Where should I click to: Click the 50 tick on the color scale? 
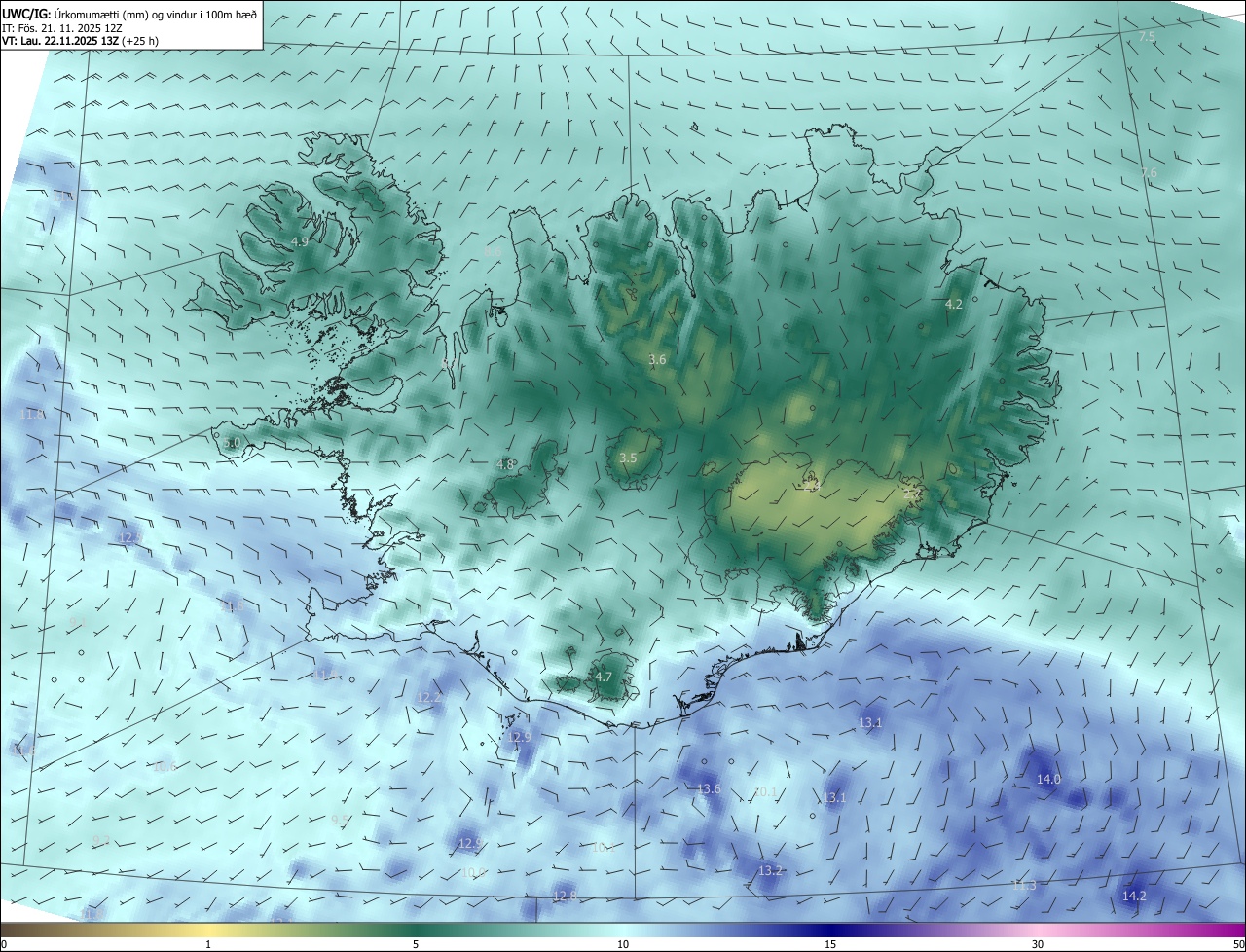tap(1237, 944)
